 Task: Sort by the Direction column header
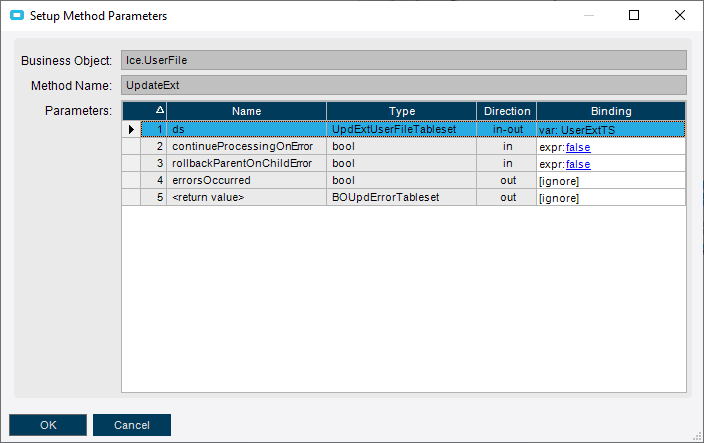(507, 111)
